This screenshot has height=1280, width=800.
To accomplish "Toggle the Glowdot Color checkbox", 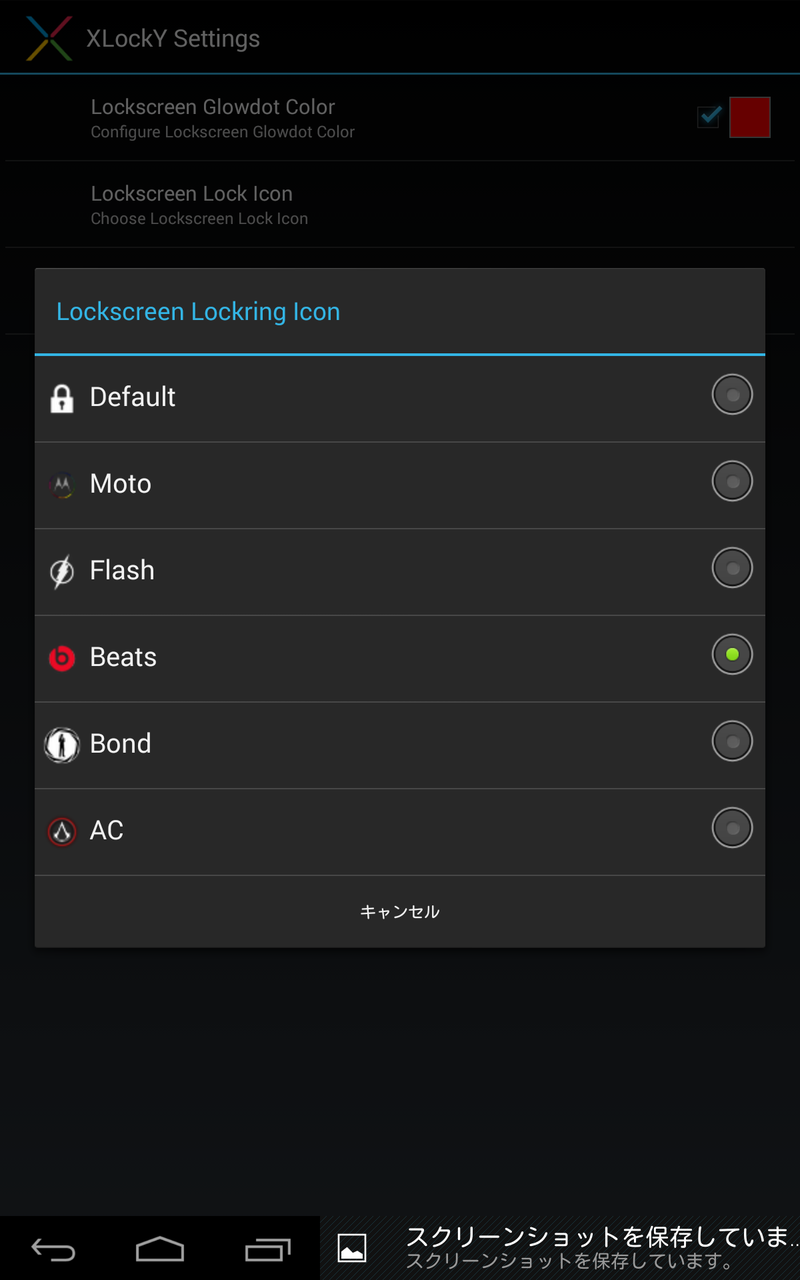I will [x=709, y=117].
